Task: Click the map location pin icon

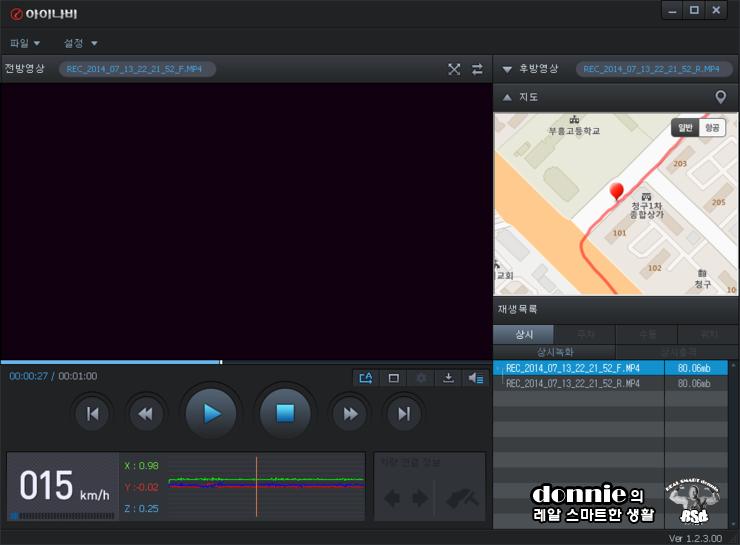Action: pos(720,97)
